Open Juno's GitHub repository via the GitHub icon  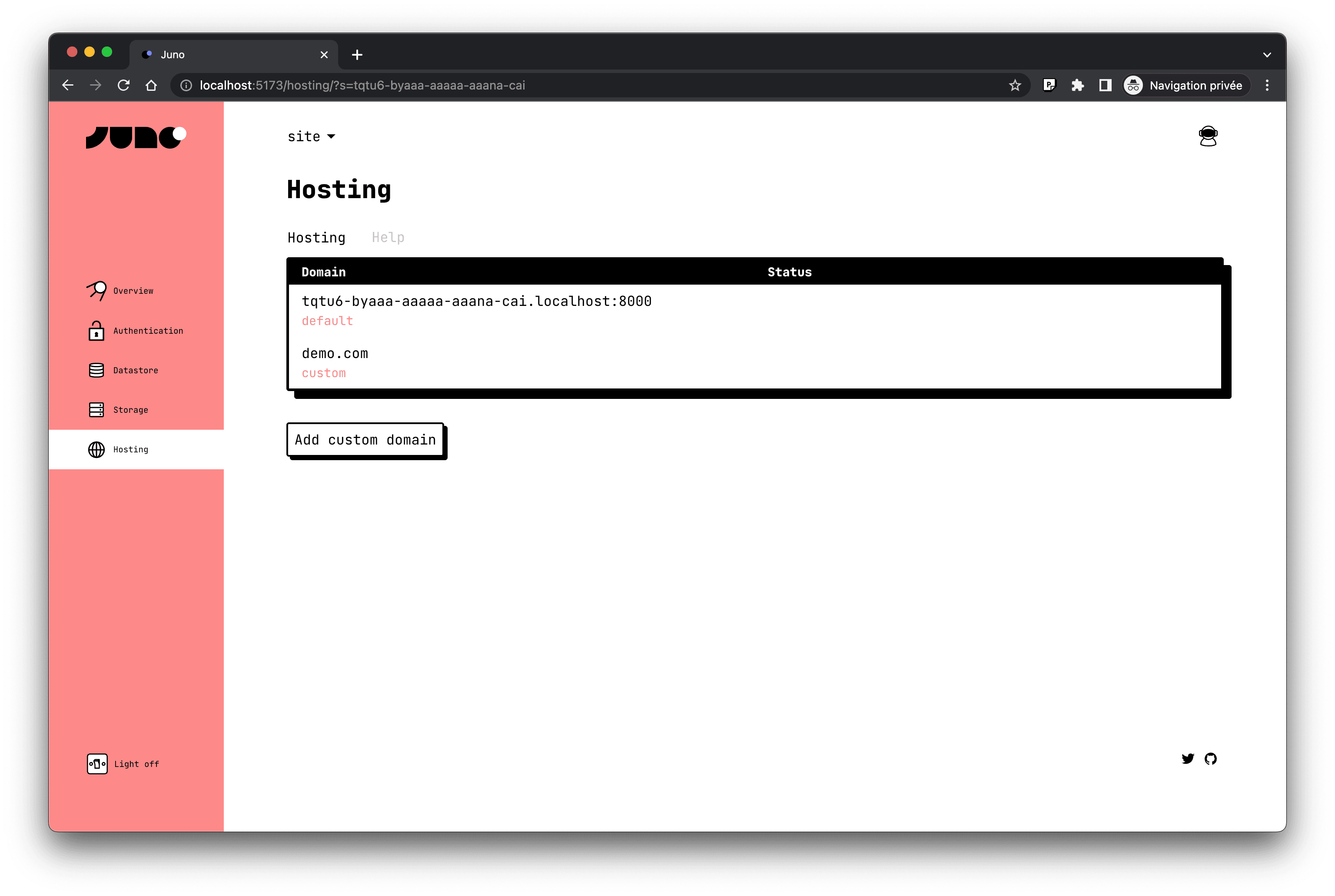[x=1210, y=759]
